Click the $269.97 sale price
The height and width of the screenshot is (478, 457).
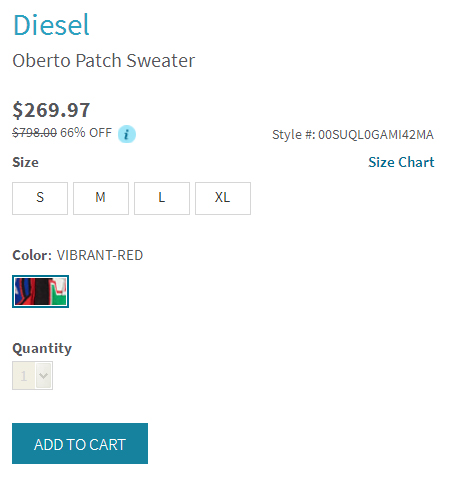(51, 110)
